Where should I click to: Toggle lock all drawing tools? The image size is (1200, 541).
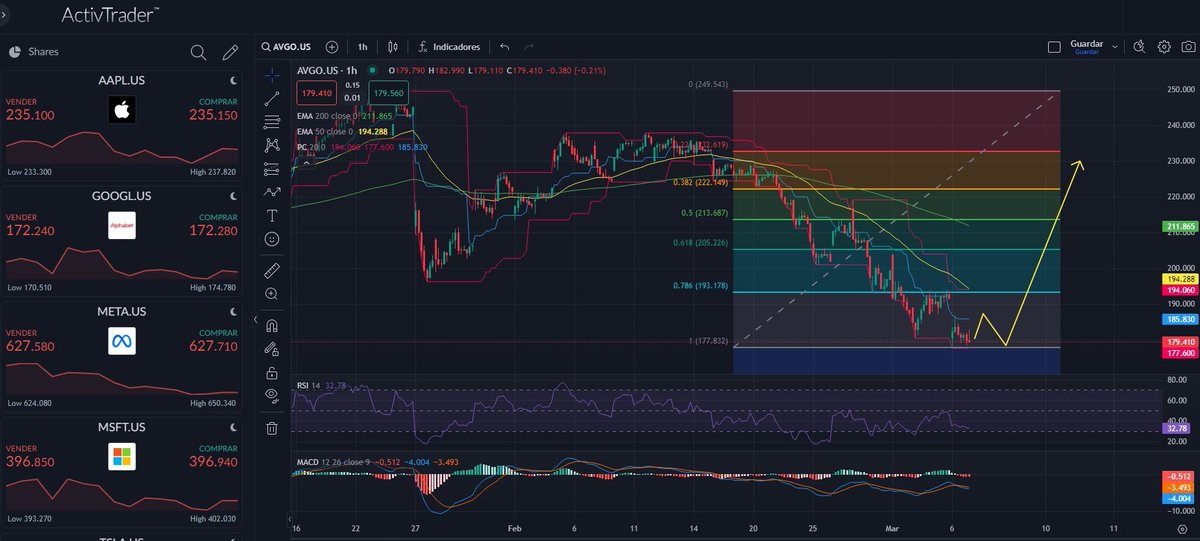coord(271,372)
